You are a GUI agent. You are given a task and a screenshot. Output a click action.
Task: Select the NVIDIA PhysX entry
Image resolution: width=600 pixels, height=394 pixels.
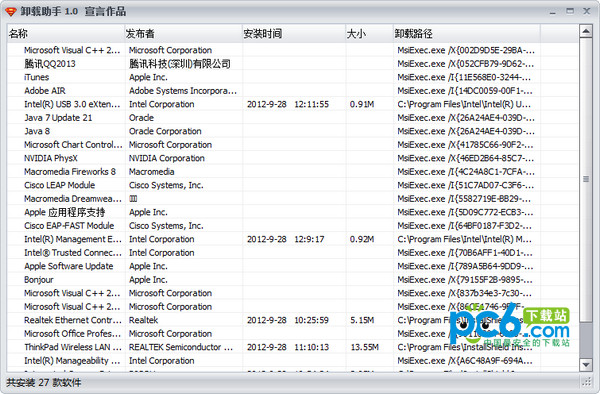coord(292,158)
